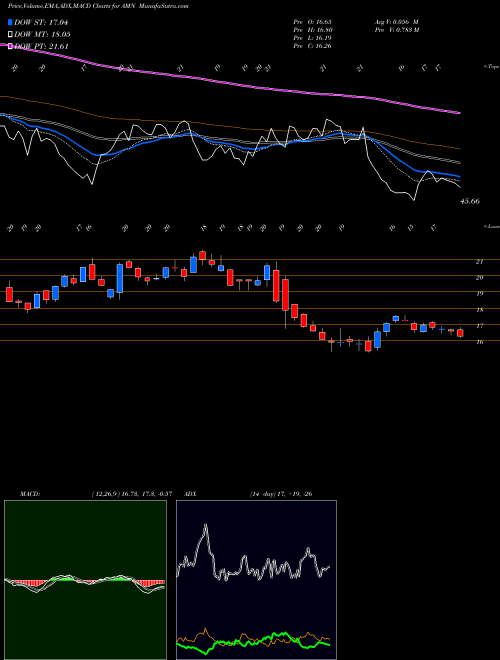
Task: Click the 45.66 value on the EMA chart
Action: [470, 201]
